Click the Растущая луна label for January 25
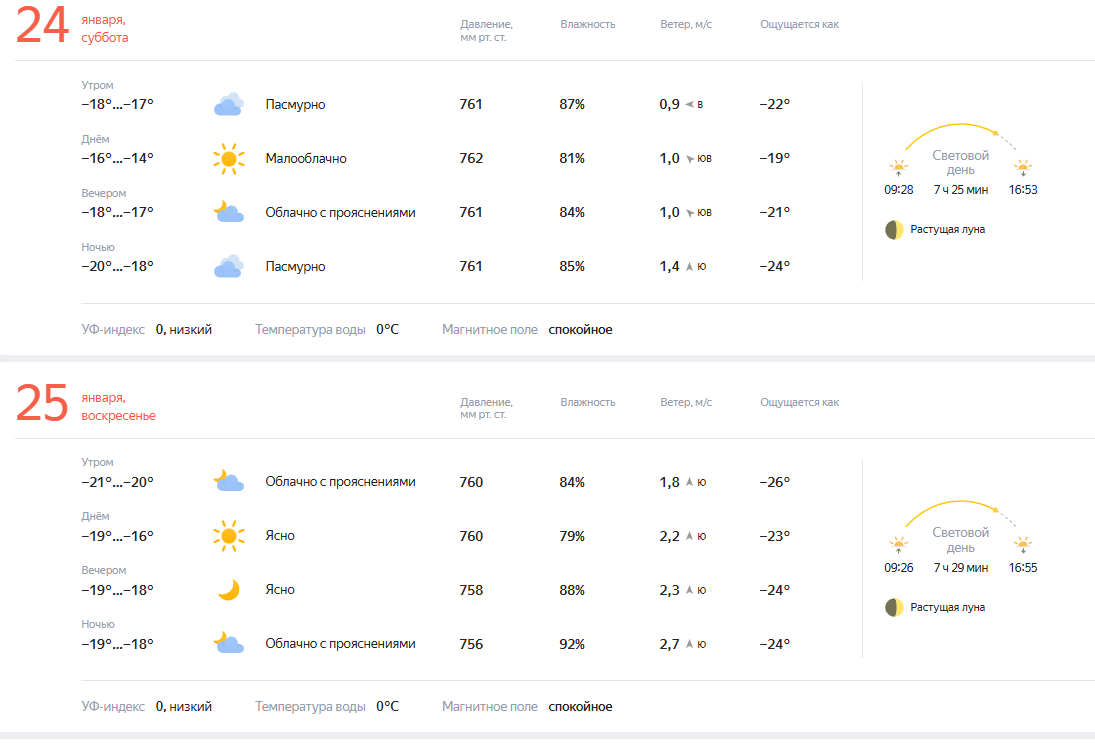Viewport: 1095px width, 744px height. click(947, 607)
